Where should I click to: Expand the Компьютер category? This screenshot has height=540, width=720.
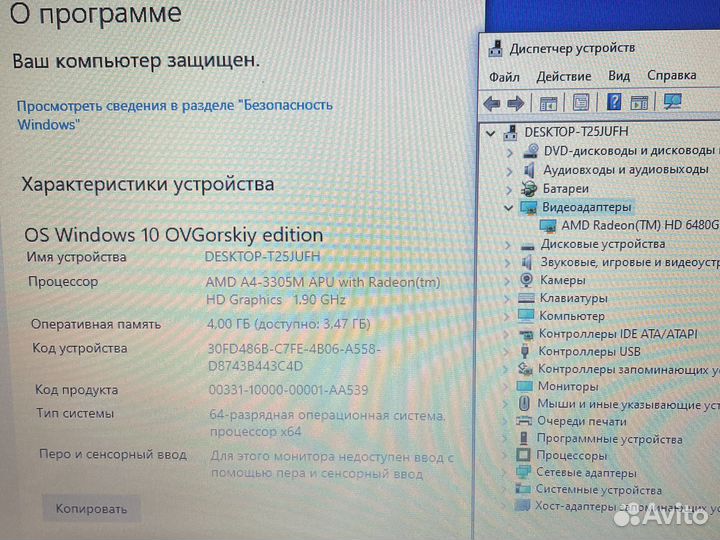[x=506, y=317]
